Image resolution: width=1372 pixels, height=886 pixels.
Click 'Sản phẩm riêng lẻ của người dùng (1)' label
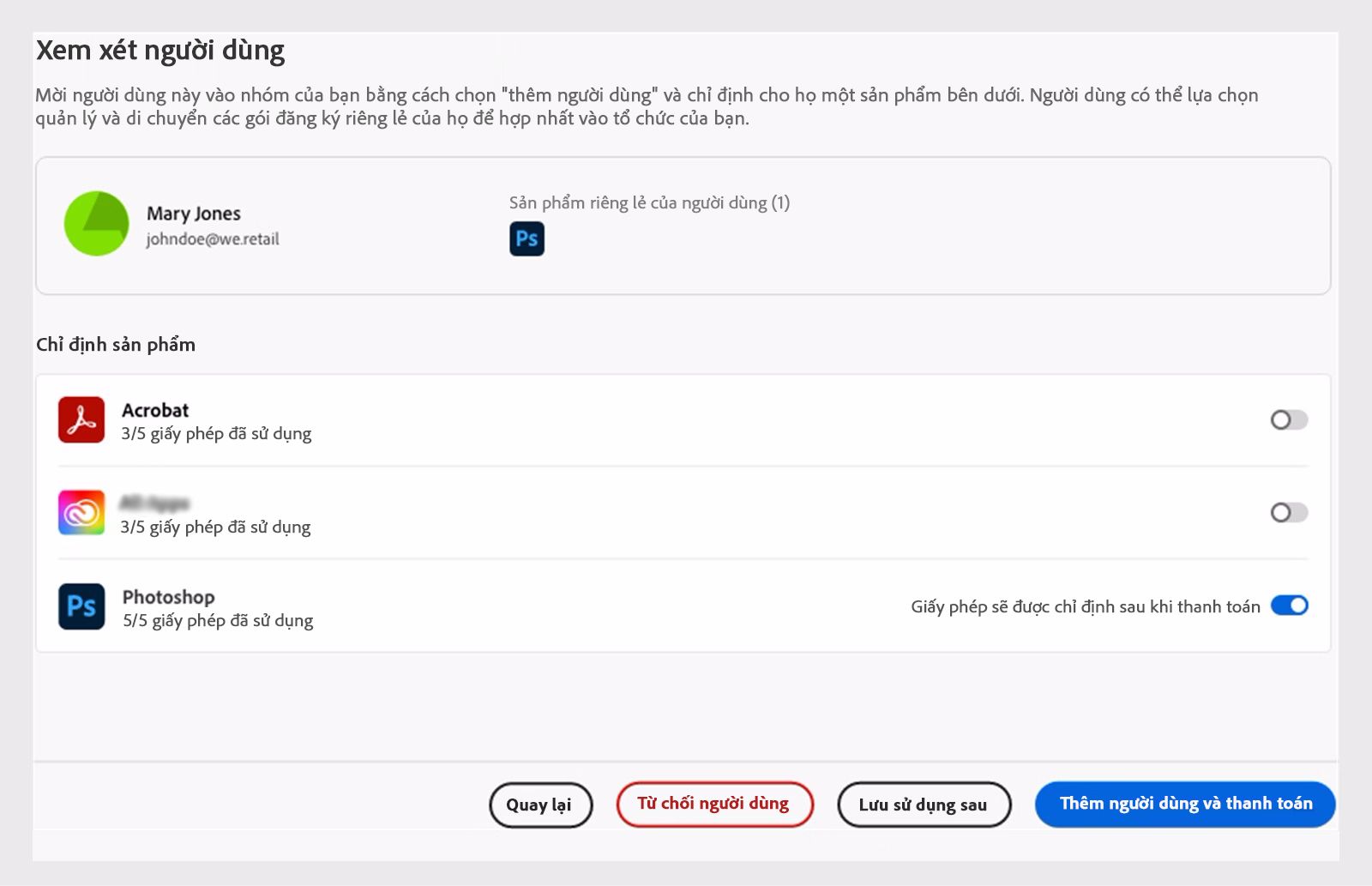coord(649,203)
